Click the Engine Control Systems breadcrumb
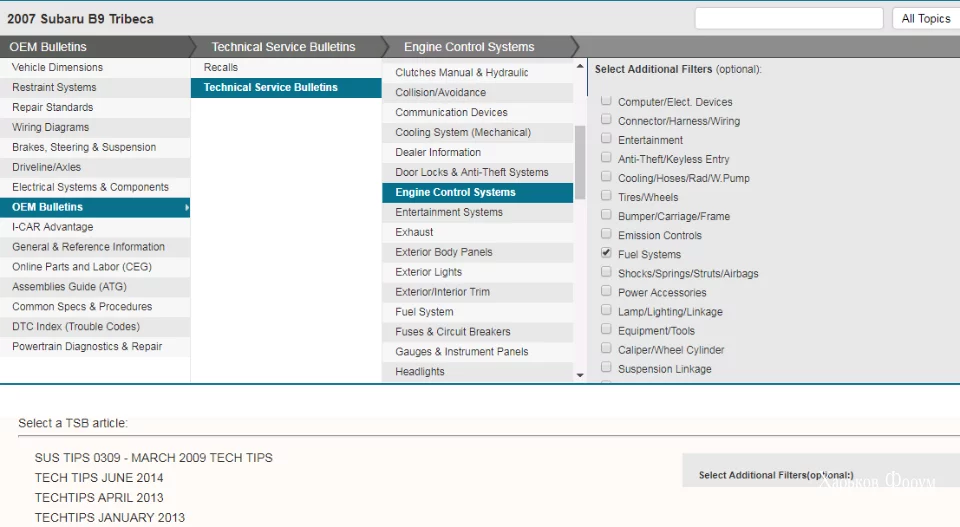 tap(469, 47)
